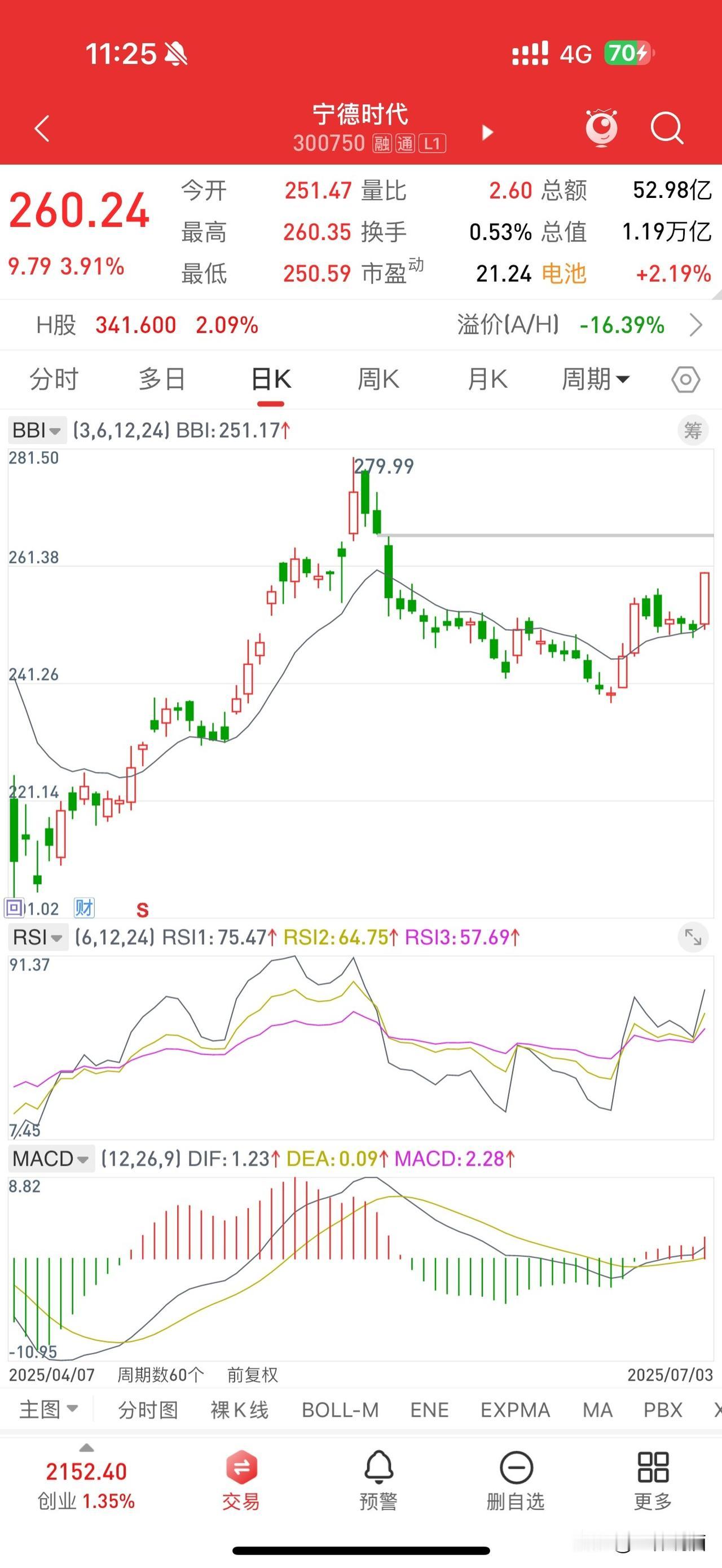
Task: Open the 主图 main chart dropdown
Action: pyautogui.click(x=49, y=1409)
